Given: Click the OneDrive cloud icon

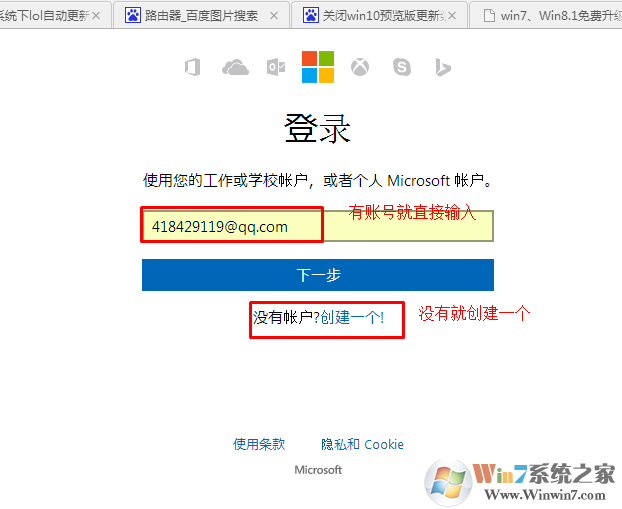Looking at the screenshot, I should pyautogui.click(x=235, y=67).
